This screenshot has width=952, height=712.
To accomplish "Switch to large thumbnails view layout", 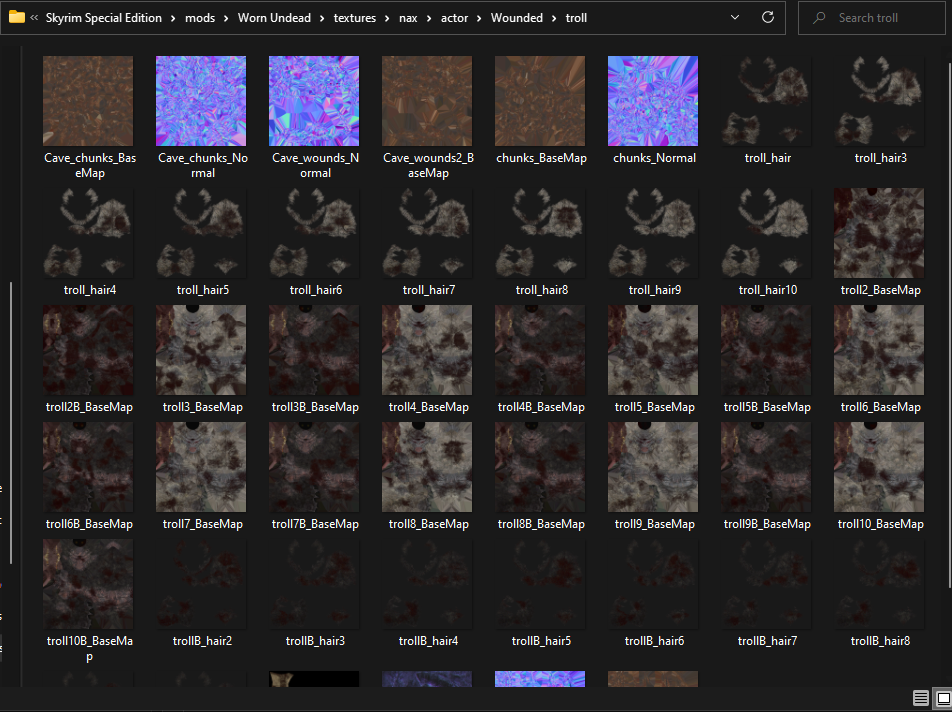I will tap(944, 698).
